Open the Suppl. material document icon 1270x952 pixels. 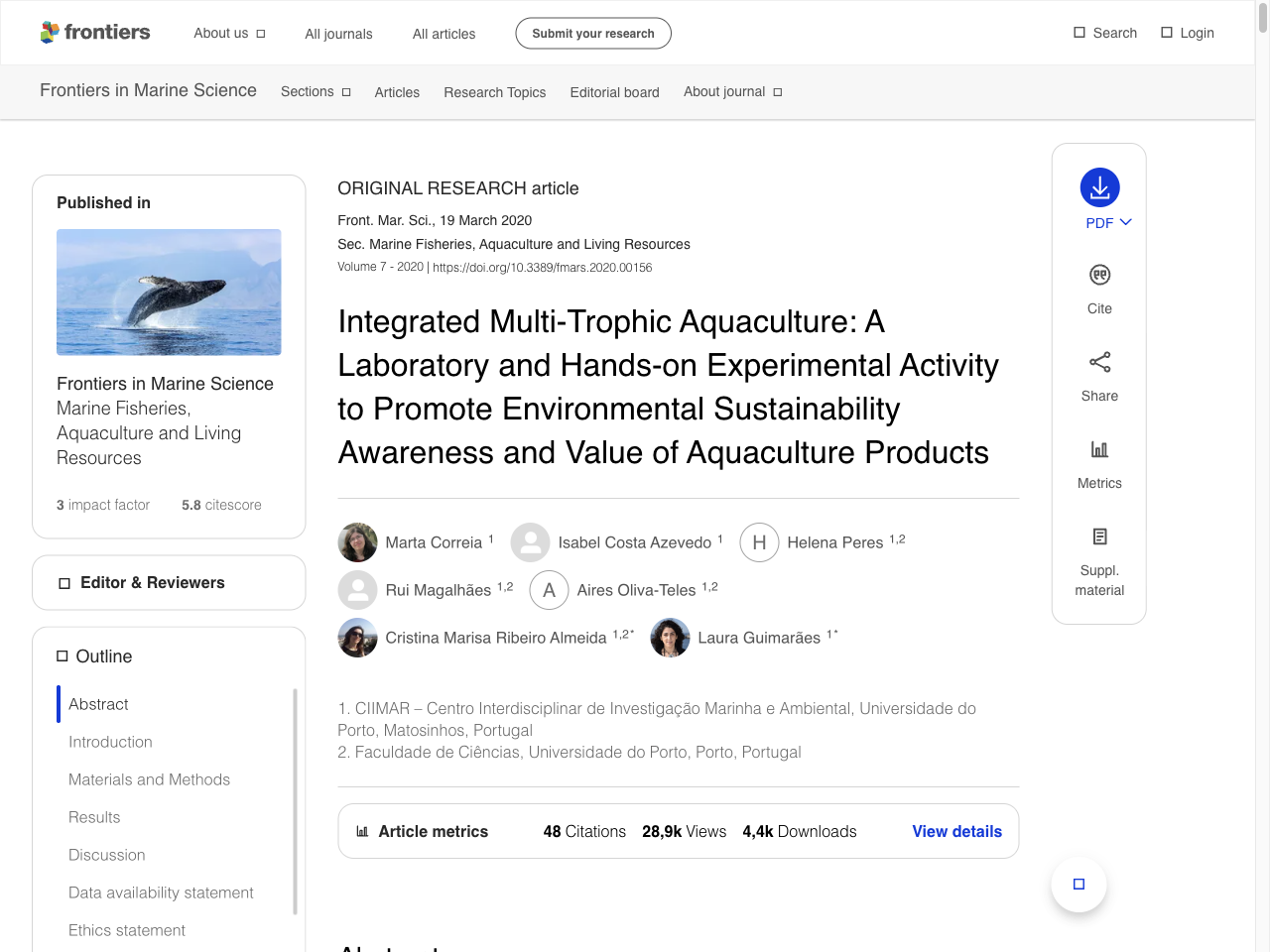tap(1099, 536)
